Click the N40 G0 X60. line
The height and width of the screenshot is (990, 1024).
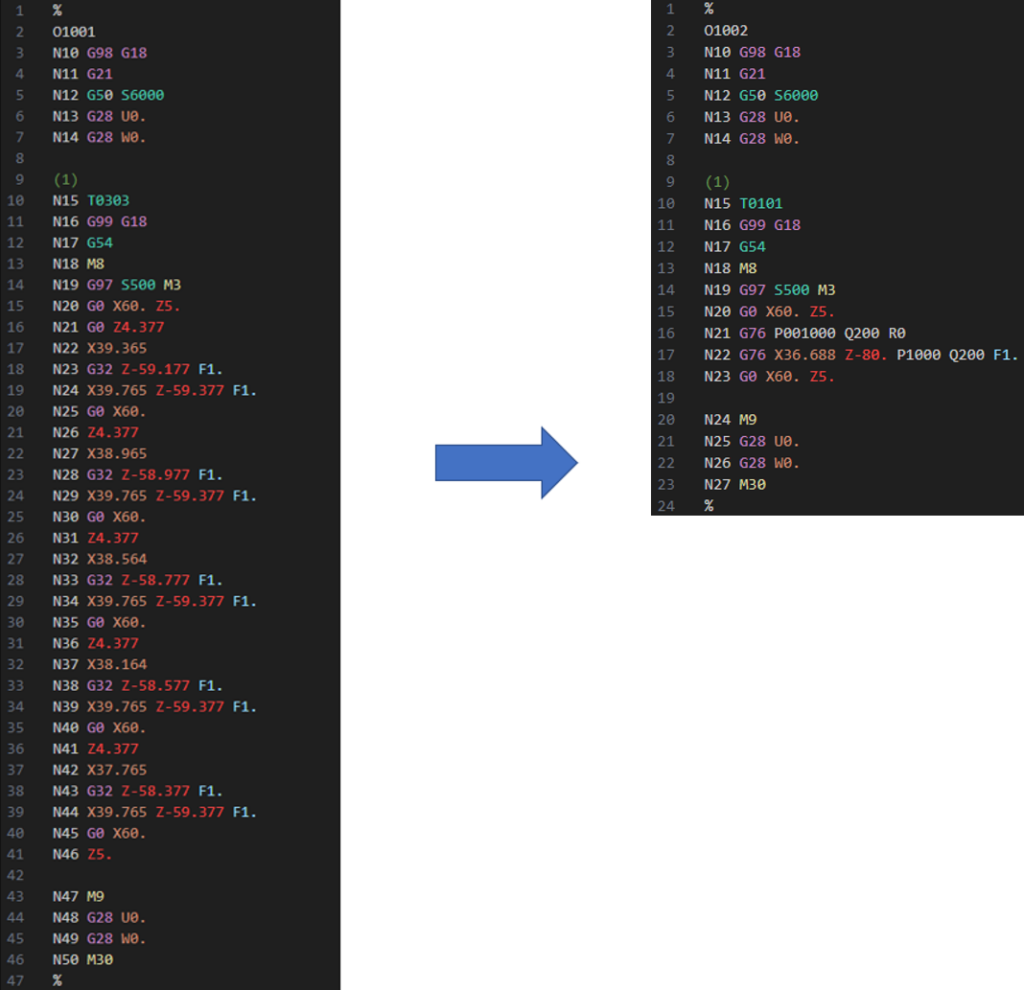tap(99, 727)
